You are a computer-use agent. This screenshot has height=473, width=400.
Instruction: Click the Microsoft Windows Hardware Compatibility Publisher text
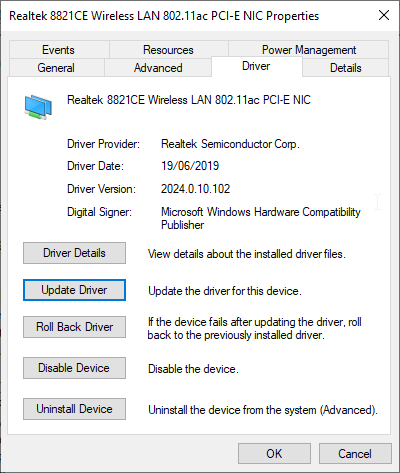click(261, 218)
